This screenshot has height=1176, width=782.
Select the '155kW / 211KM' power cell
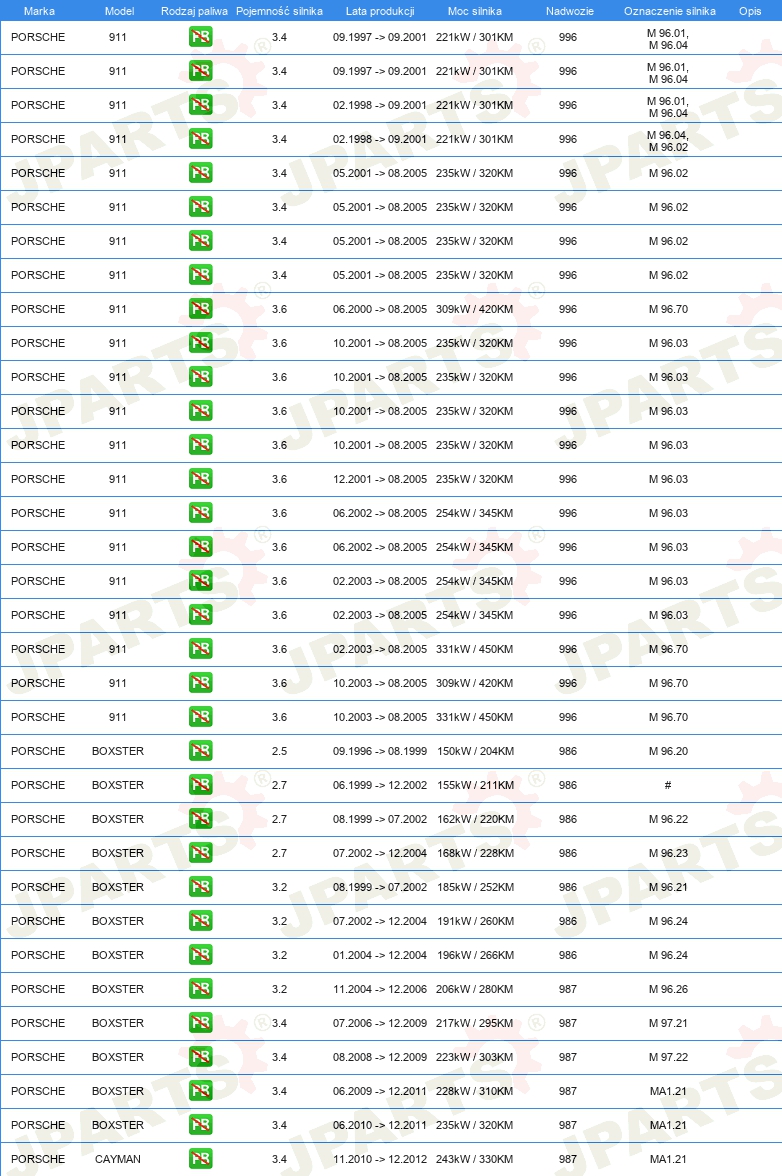(x=475, y=784)
